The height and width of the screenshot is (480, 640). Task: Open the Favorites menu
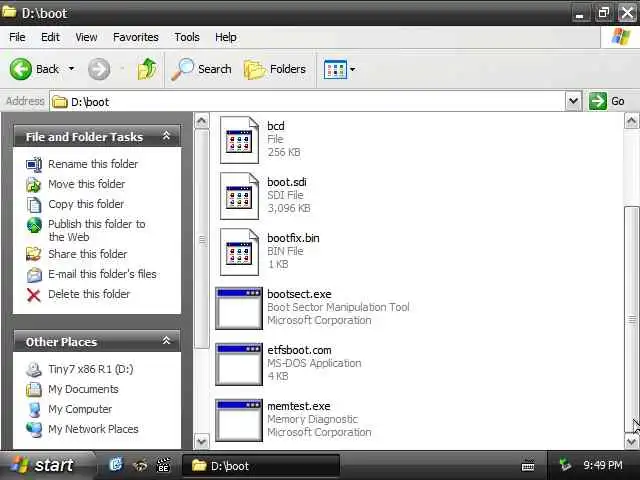click(136, 37)
